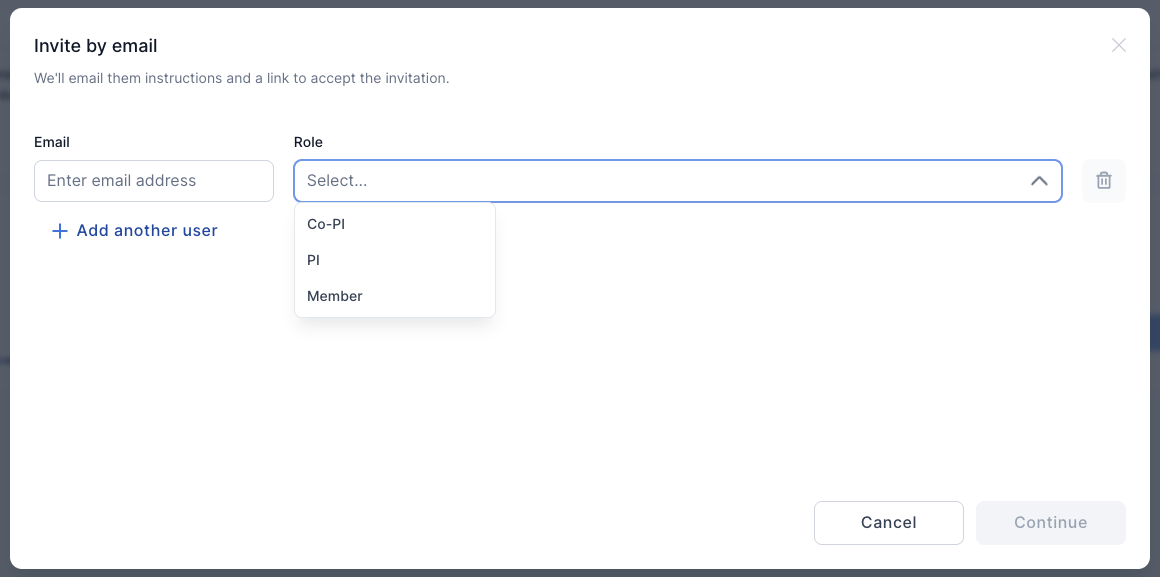The height and width of the screenshot is (577, 1160).
Task: Collapse the Role dropdown using the chevron
Action: pos(1039,181)
